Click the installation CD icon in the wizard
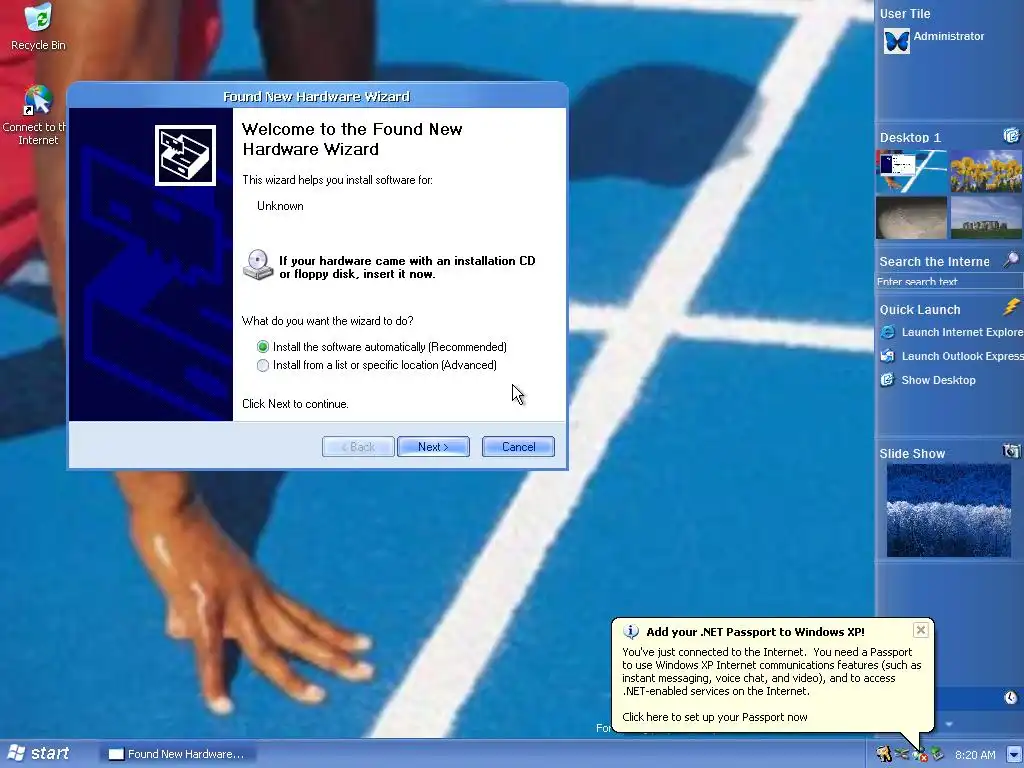This screenshot has height=768, width=1024. coord(258,264)
